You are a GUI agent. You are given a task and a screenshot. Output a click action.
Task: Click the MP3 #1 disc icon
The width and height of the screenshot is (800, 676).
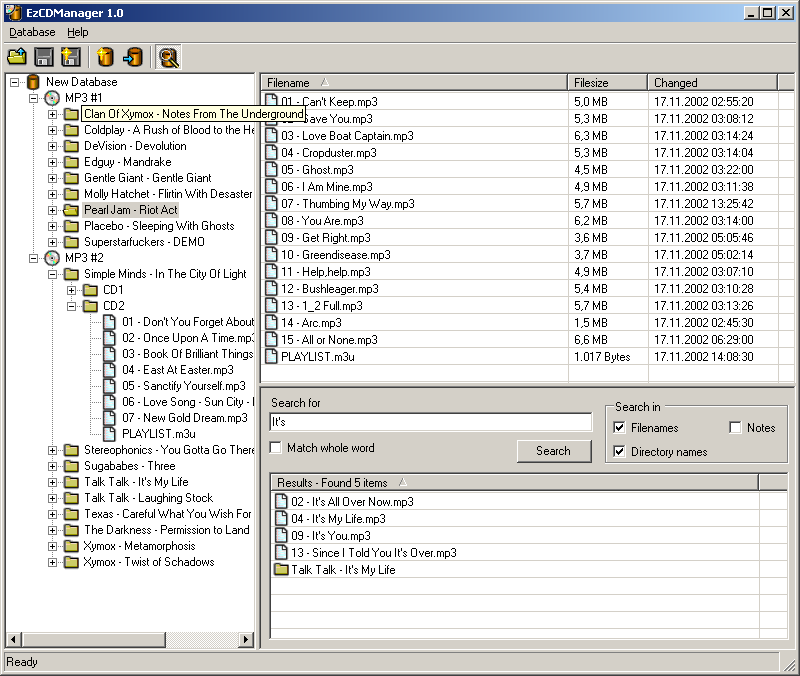(x=52, y=98)
